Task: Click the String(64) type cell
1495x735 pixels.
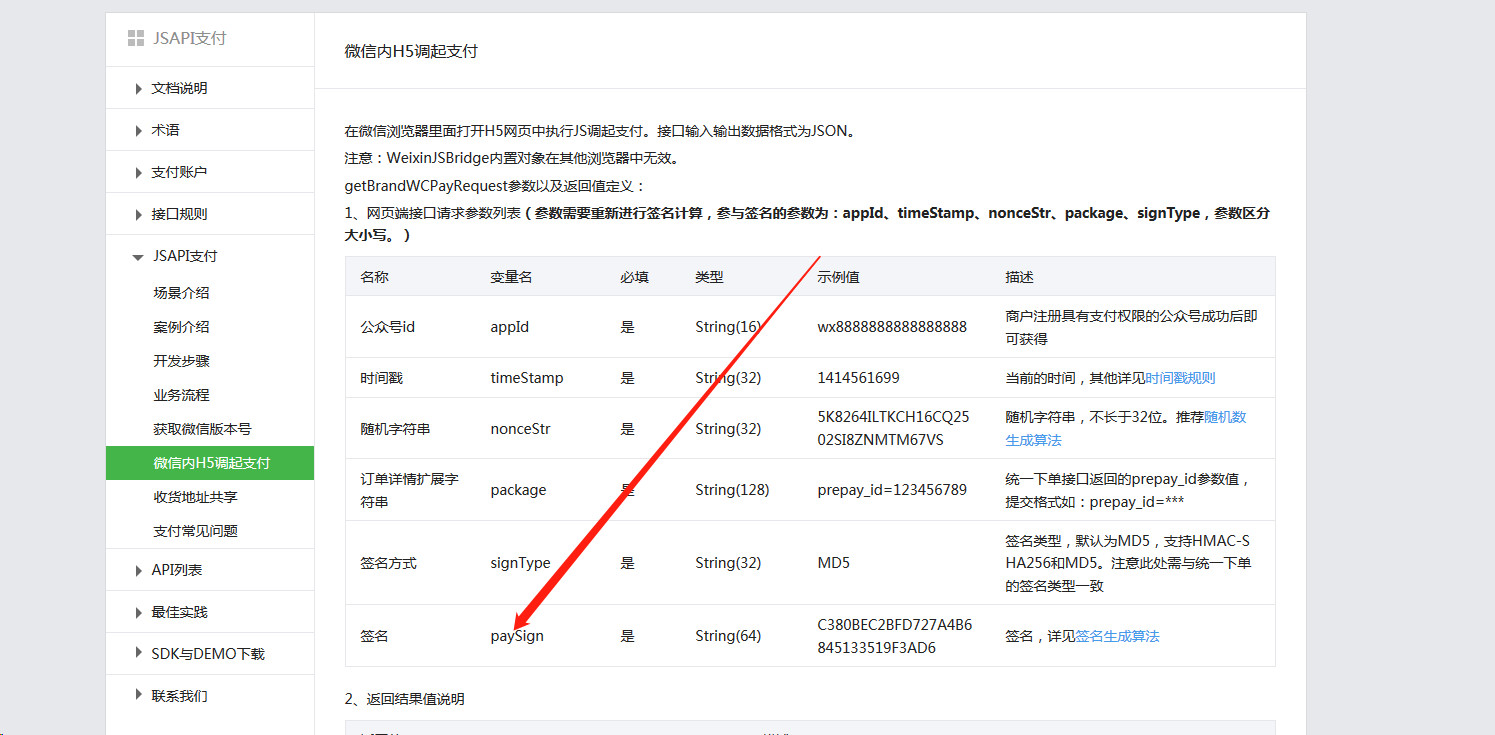Action: (728, 636)
